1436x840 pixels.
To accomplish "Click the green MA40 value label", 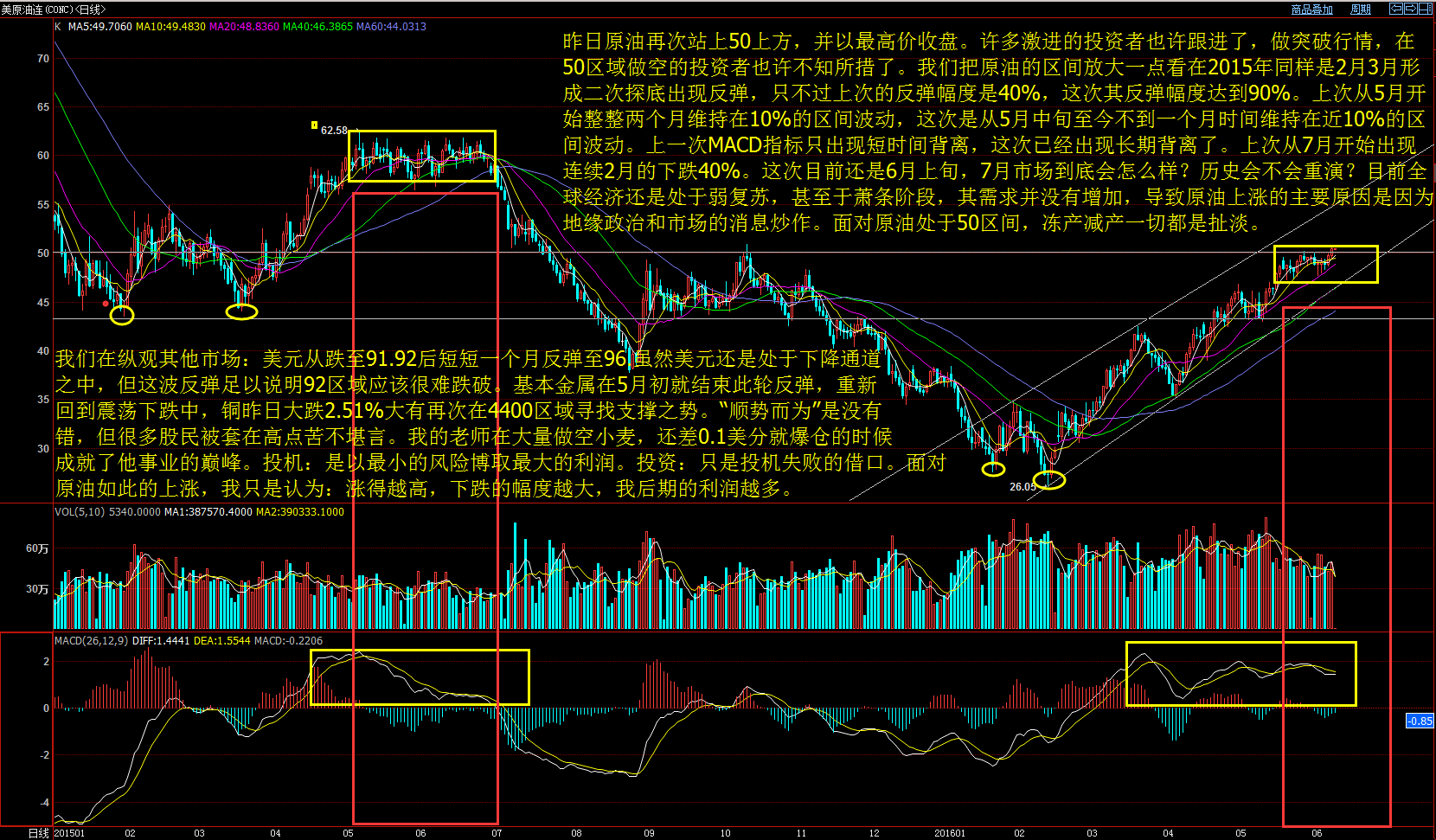I will pyautogui.click(x=317, y=27).
